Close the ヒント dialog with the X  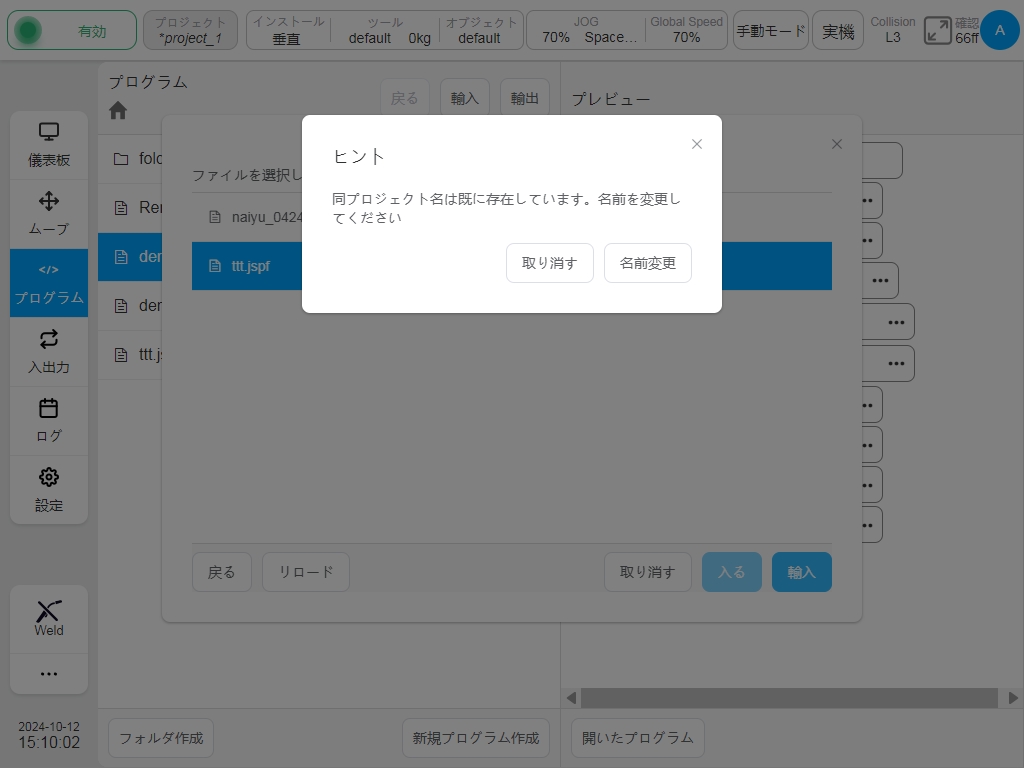[x=697, y=144]
